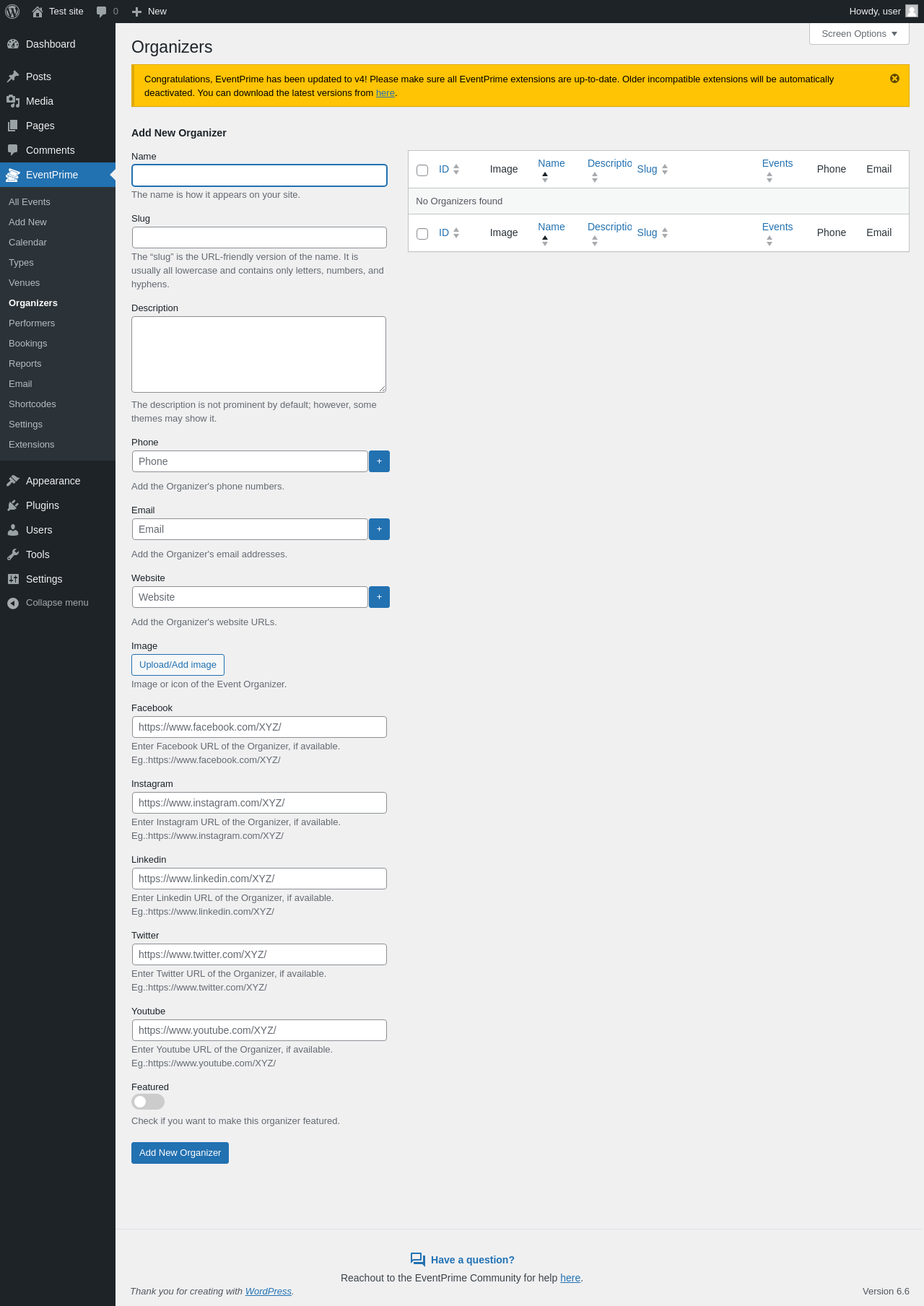The height and width of the screenshot is (1306, 924).
Task: Click the Plugins plug icon
Action: click(x=13, y=505)
